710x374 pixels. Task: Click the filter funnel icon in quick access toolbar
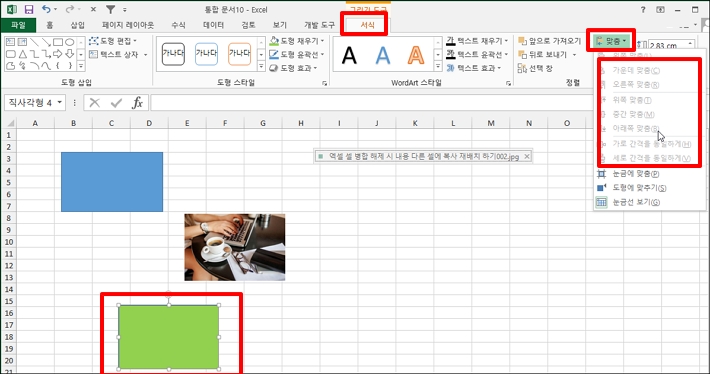(110, 9)
